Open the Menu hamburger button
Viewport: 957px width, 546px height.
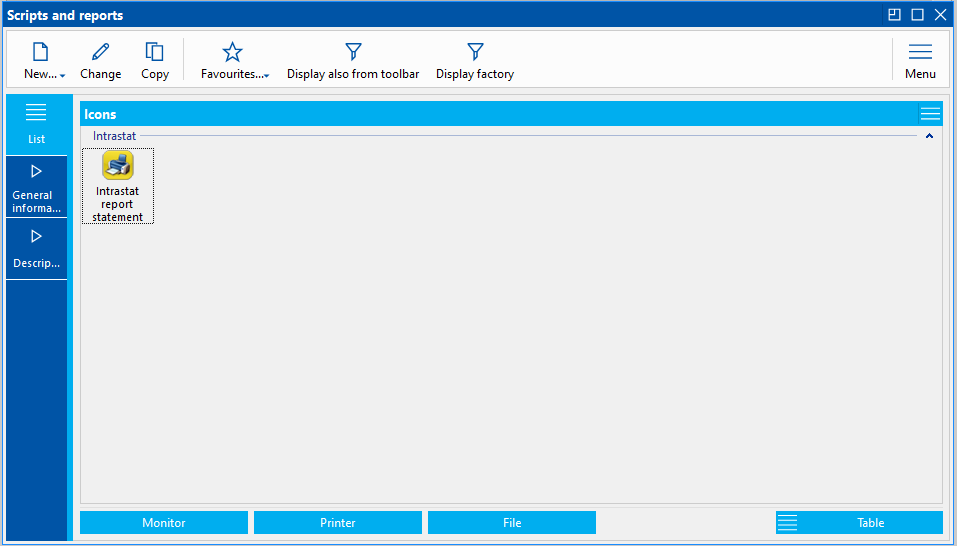pos(920,60)
